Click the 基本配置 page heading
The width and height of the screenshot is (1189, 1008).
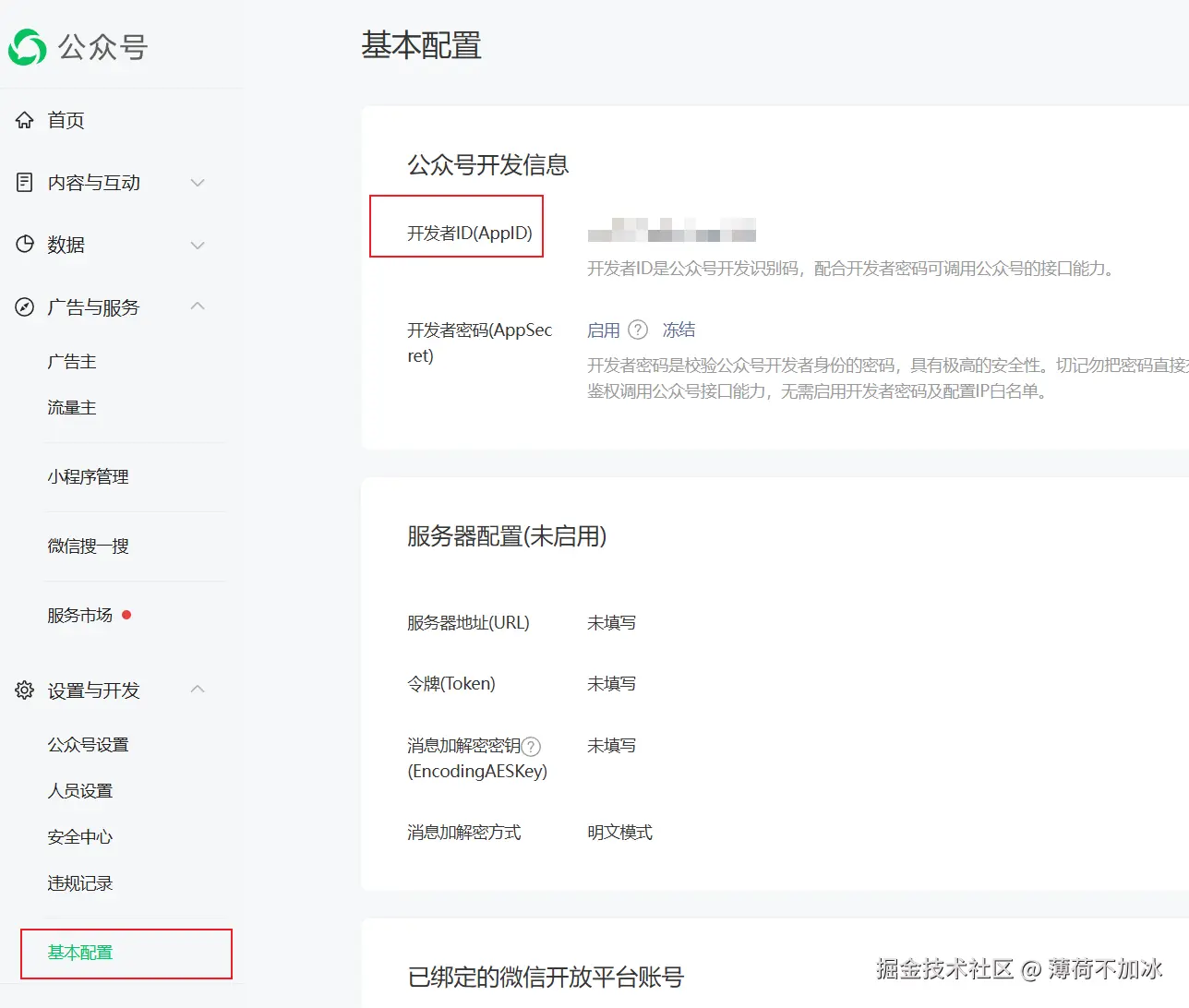421,45
